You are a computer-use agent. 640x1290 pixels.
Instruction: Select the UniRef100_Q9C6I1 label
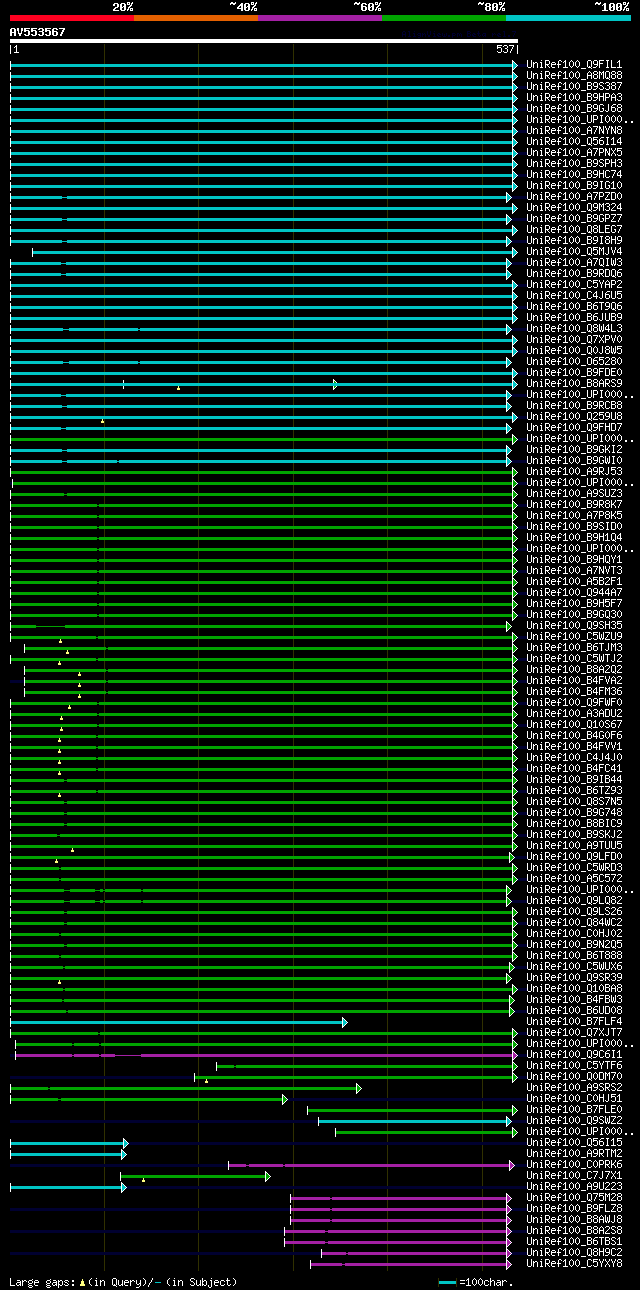point(574,1054)
